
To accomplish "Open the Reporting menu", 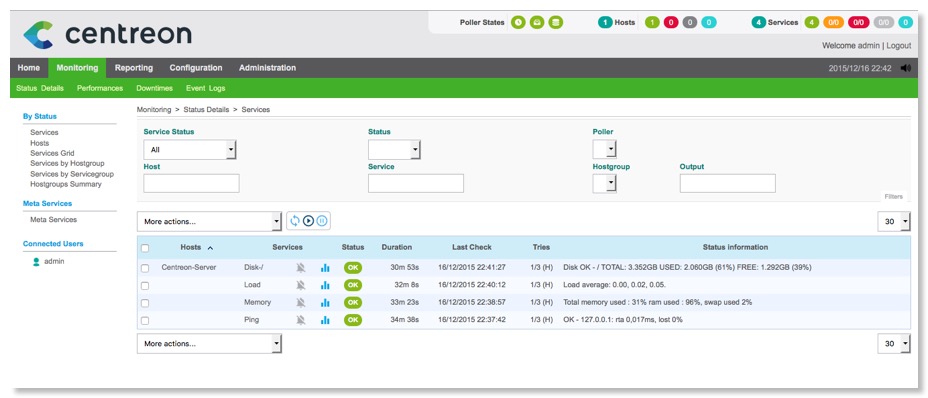I will [134, 68].
